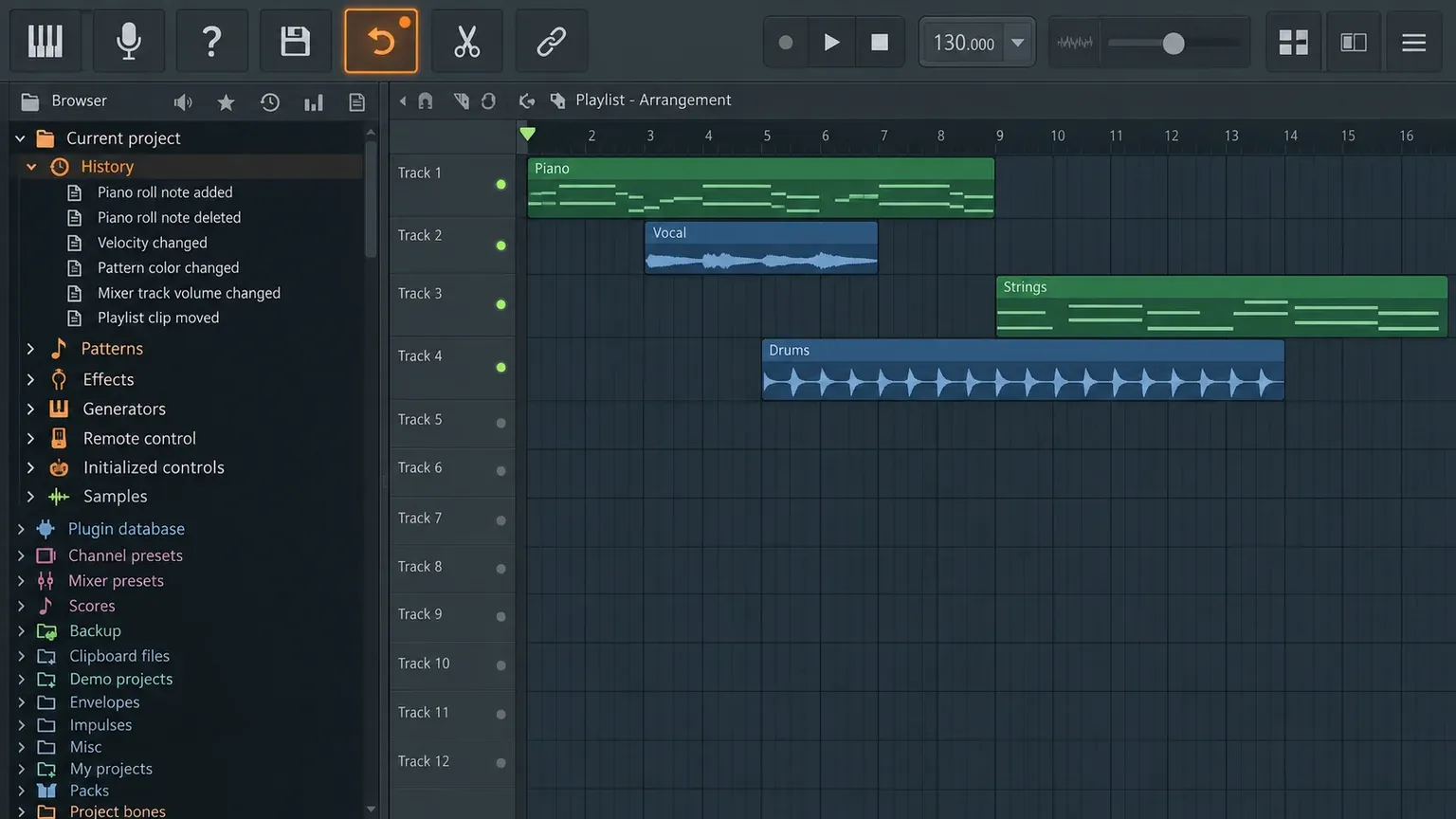Show browser favorites with the star icon
Image resolution: width=1456 pixels, height=819 pixels.
(x=226, y=101)
